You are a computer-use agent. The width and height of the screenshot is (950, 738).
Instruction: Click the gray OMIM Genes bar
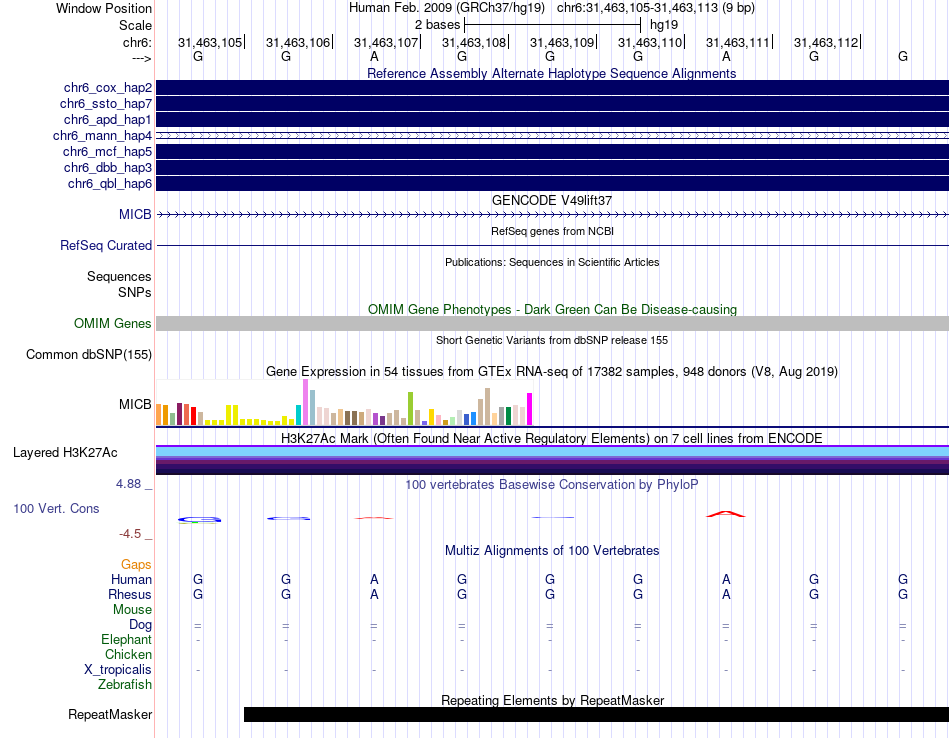point(552,324)
